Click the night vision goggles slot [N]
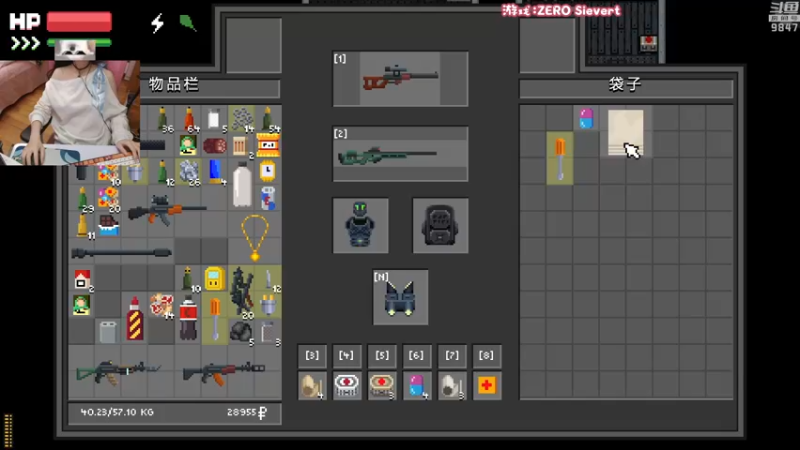The image size is (800, 450). tap(401, 297)
